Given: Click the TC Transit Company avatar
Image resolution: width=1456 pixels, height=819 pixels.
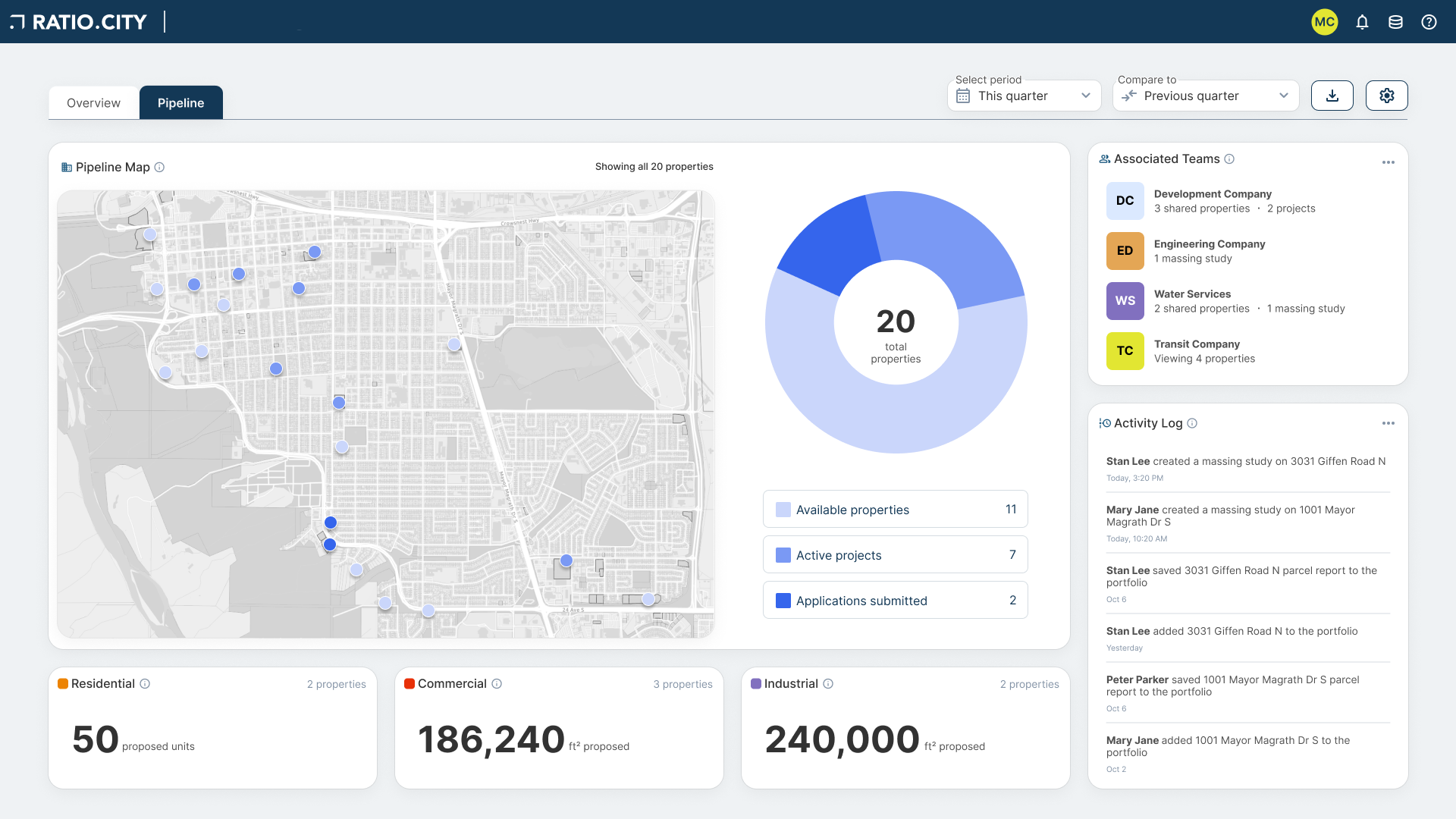Looking at the screenshot, I should click(x=1125, y=351).
